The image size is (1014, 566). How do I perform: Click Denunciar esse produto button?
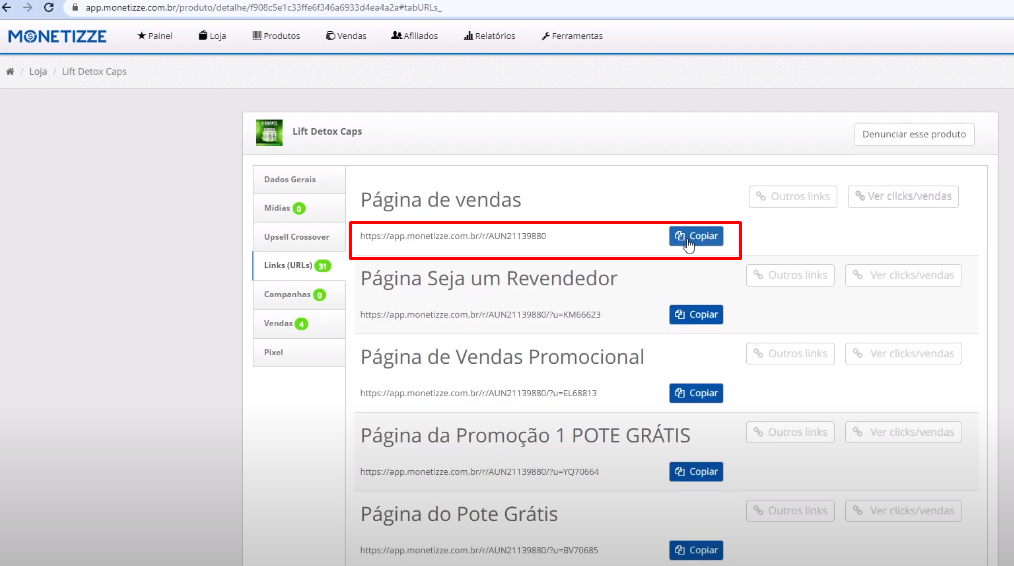point(914,135)
